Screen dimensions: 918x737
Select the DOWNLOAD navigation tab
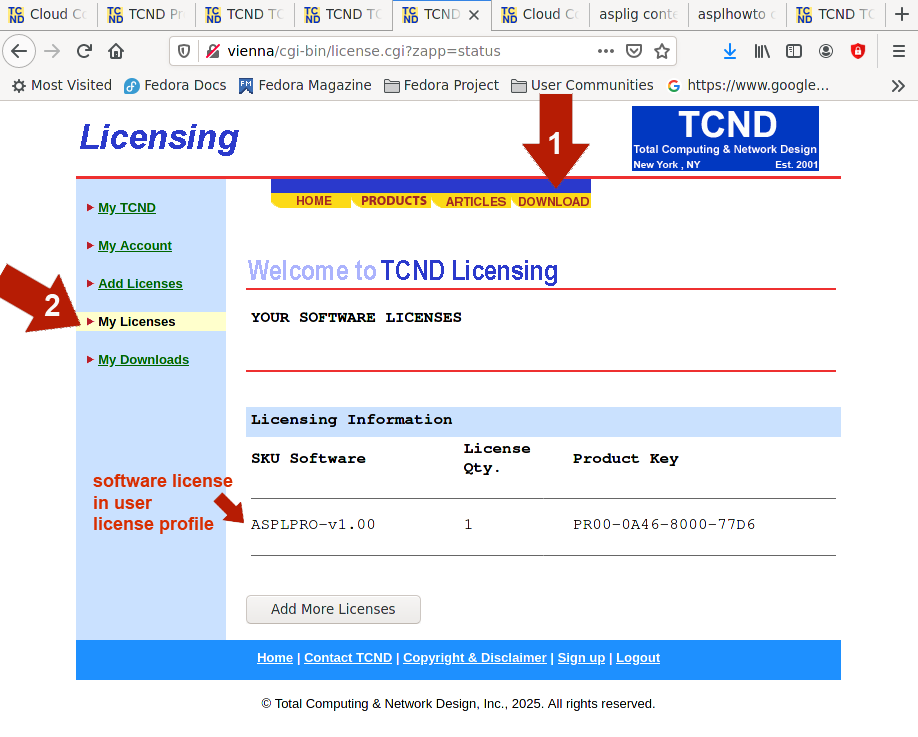pos(553,201)
